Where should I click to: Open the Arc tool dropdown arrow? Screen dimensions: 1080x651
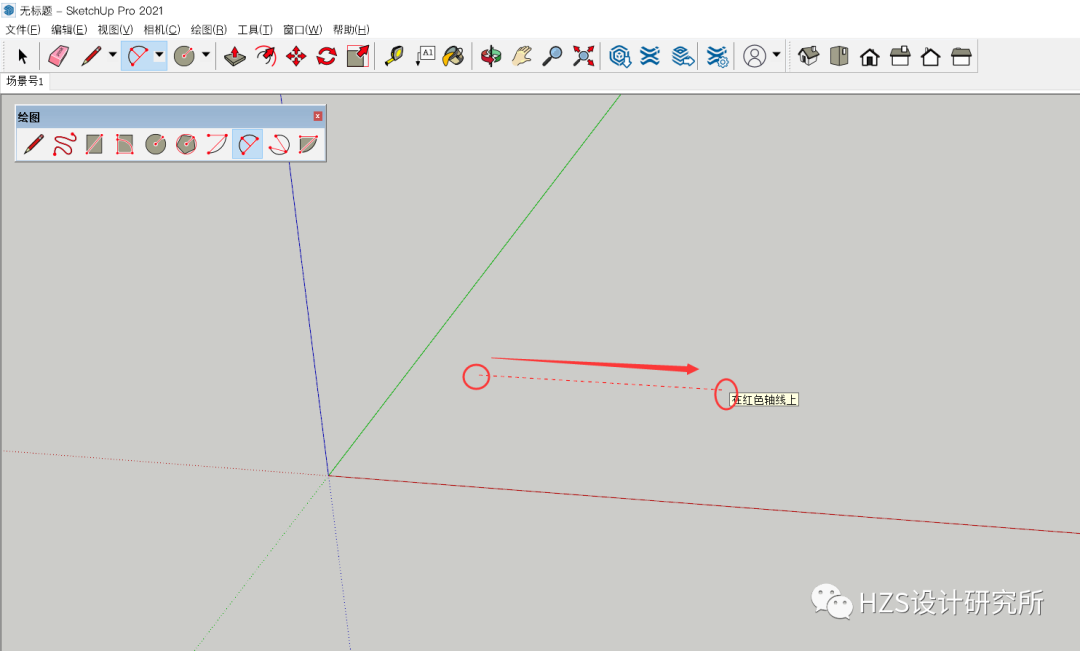(157, 56)
